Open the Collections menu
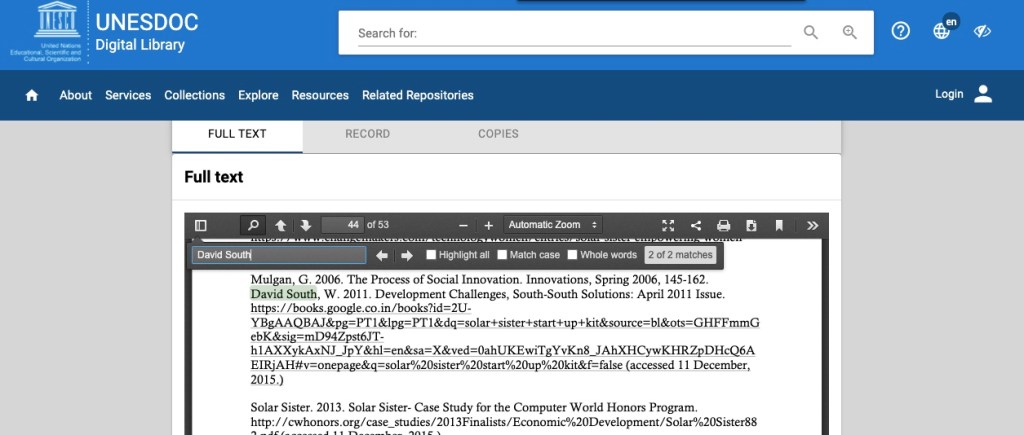This screenshot has width=1024, height=435. [194, 95]
